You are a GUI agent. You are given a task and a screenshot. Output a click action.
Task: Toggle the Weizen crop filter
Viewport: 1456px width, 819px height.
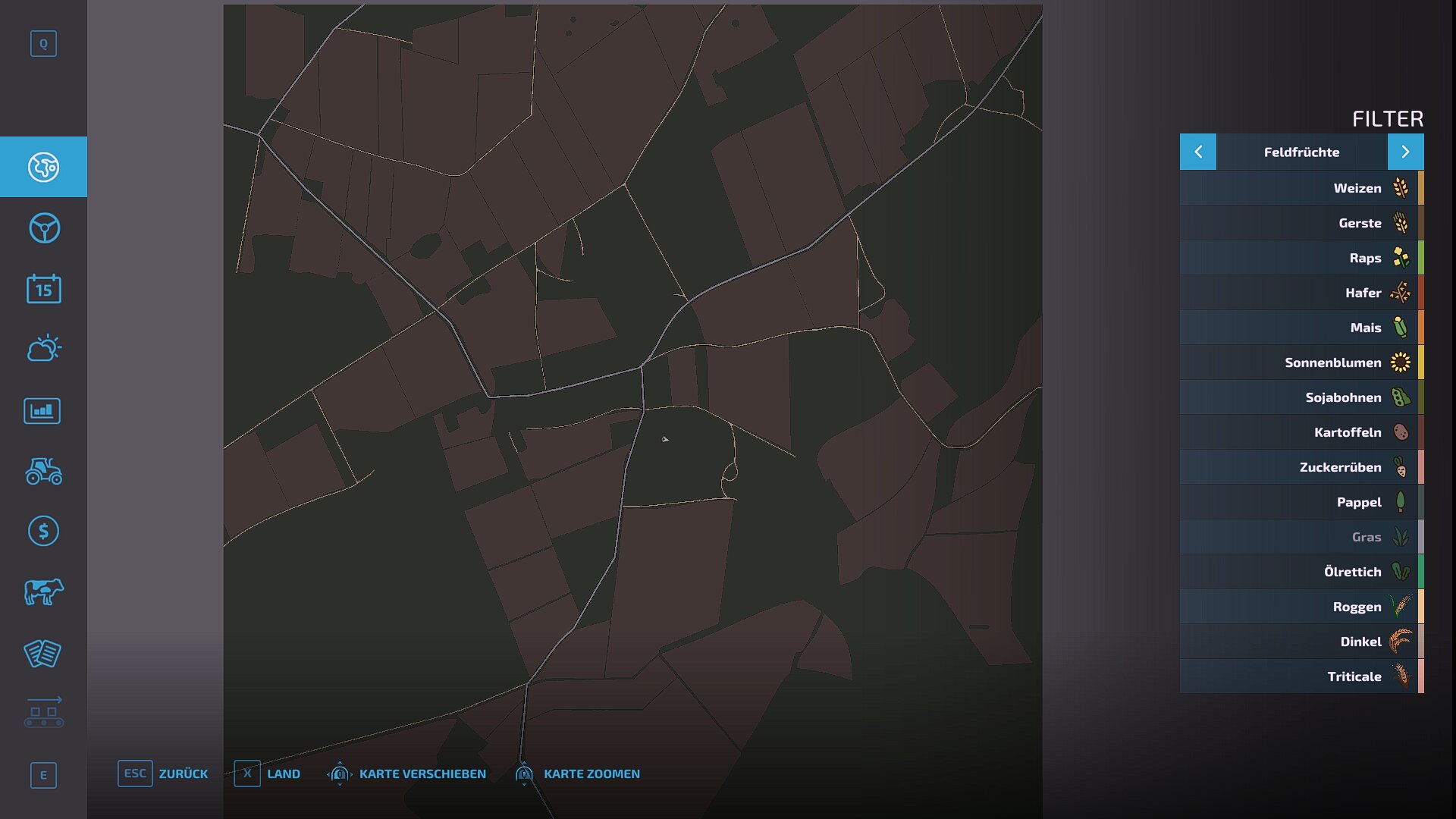click(1301, 188)
